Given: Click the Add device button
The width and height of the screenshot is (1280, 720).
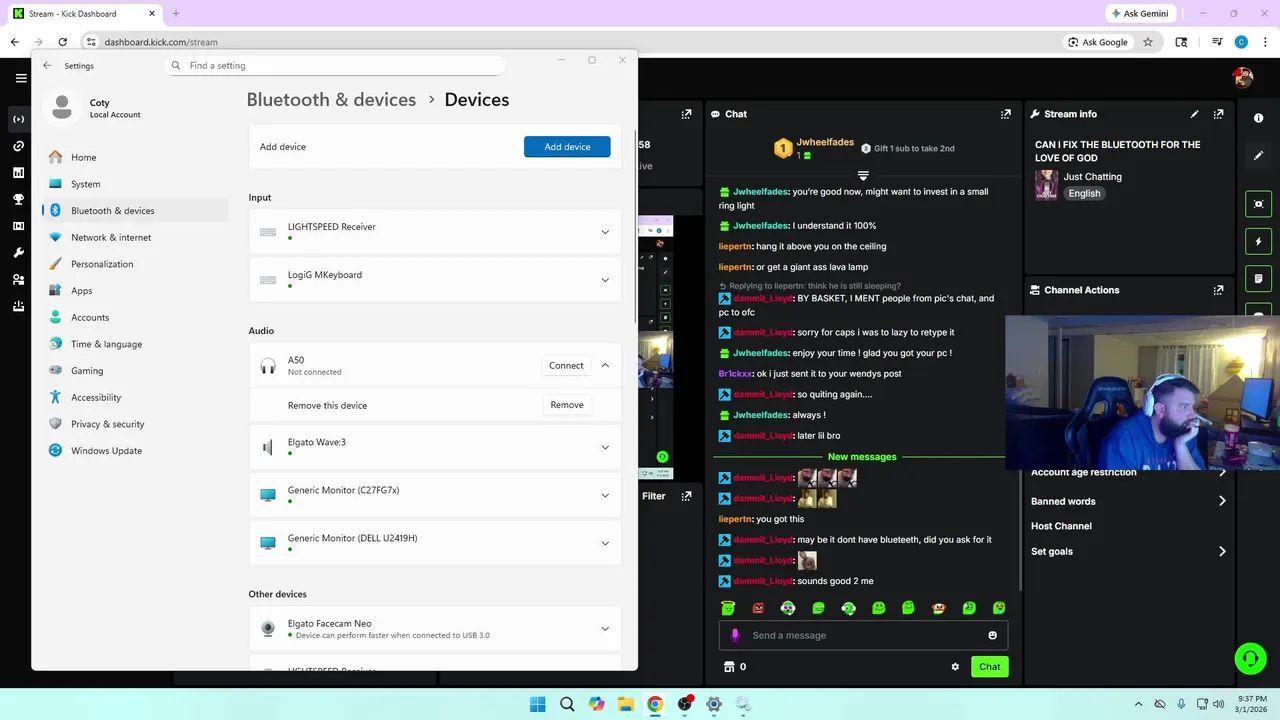Looking at the screenshot, I should (567, 147).
